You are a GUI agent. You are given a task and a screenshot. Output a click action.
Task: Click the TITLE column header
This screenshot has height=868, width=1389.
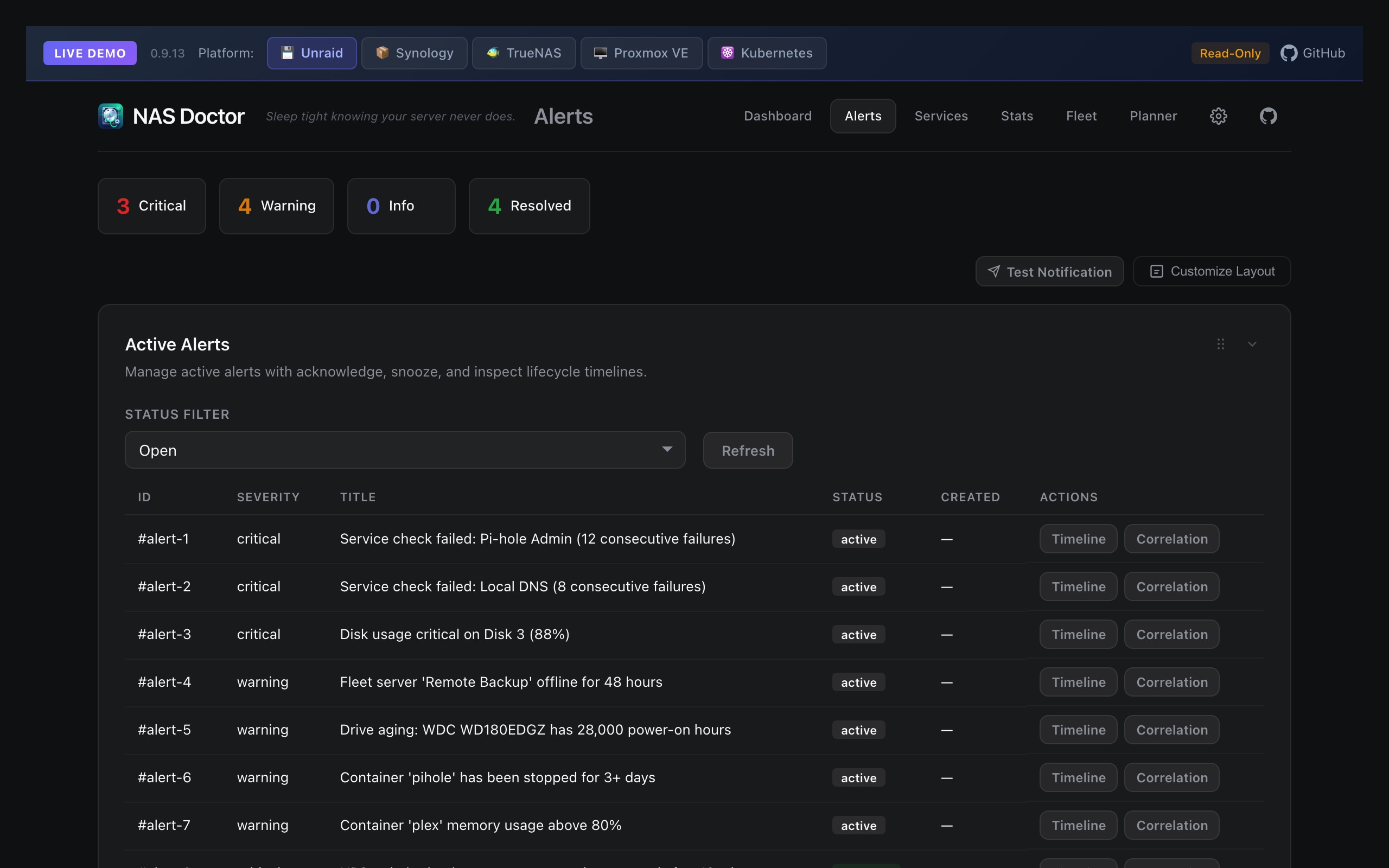pyautogui.click(x=358, y=496)
